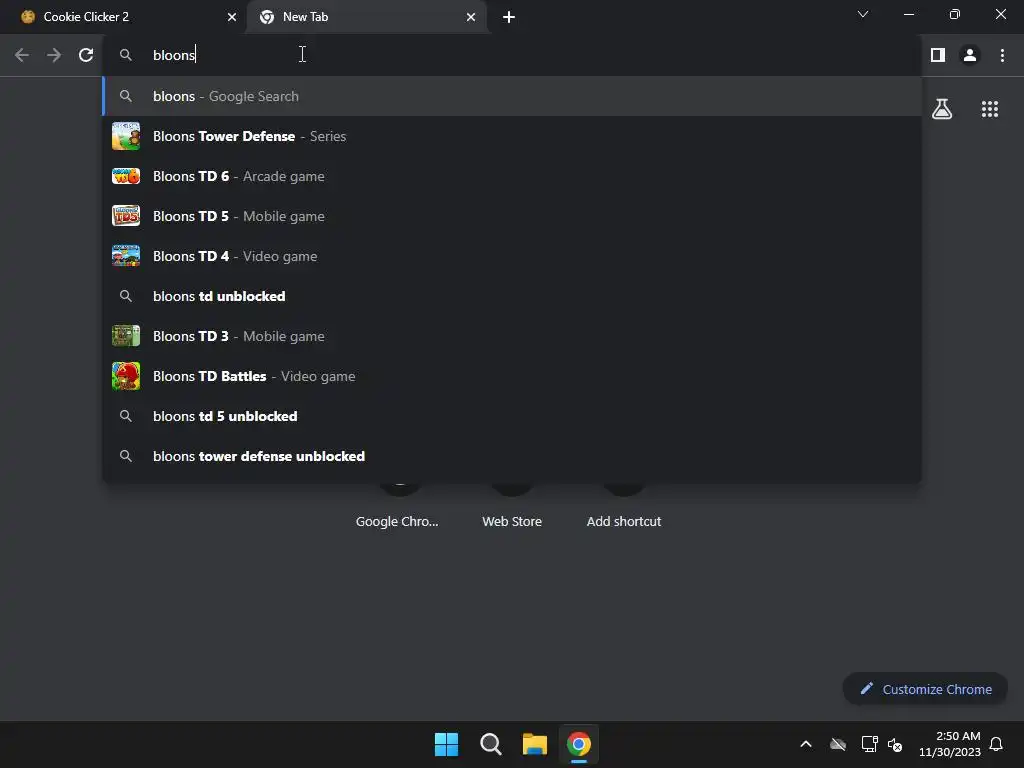The width and height of the screenshot is (1024, 768).
Task: Select 'bloons td unblocked' suggestion
Action: pos(512,296)
